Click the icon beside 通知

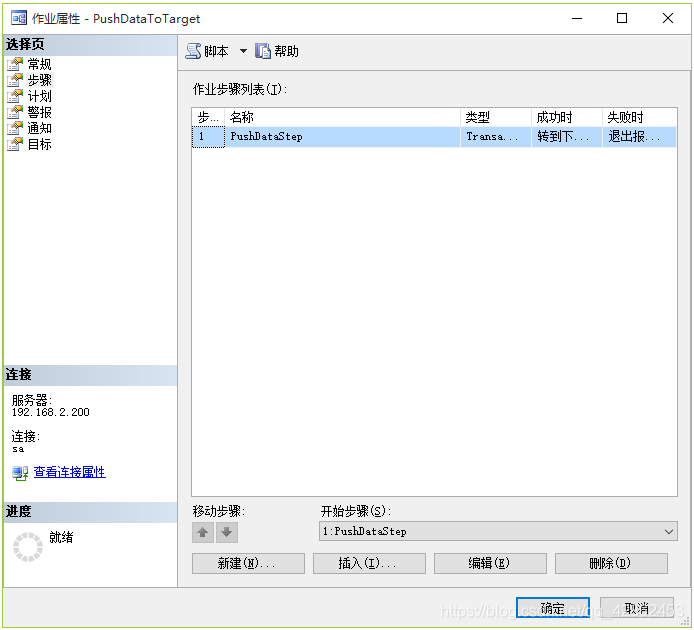click(x=15, y=128)
